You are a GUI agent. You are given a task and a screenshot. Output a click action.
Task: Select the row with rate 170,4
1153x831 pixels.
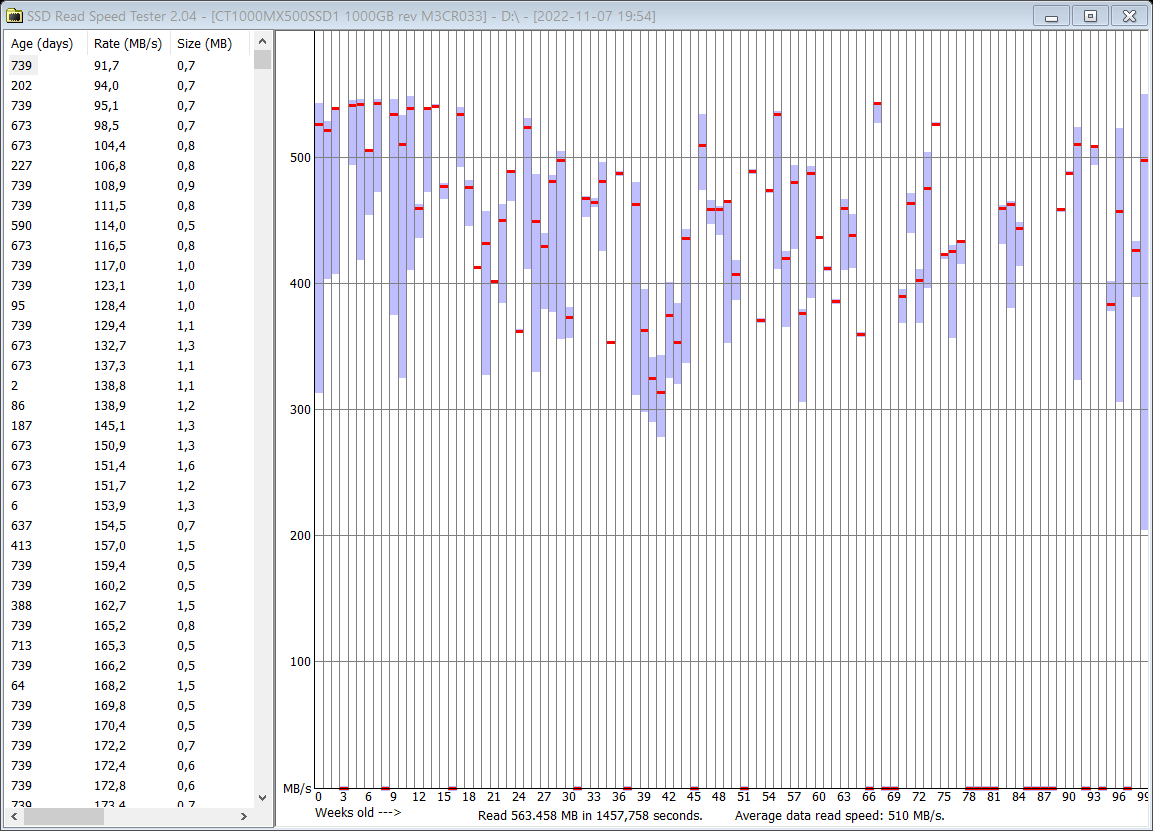(x=129, y=725)
